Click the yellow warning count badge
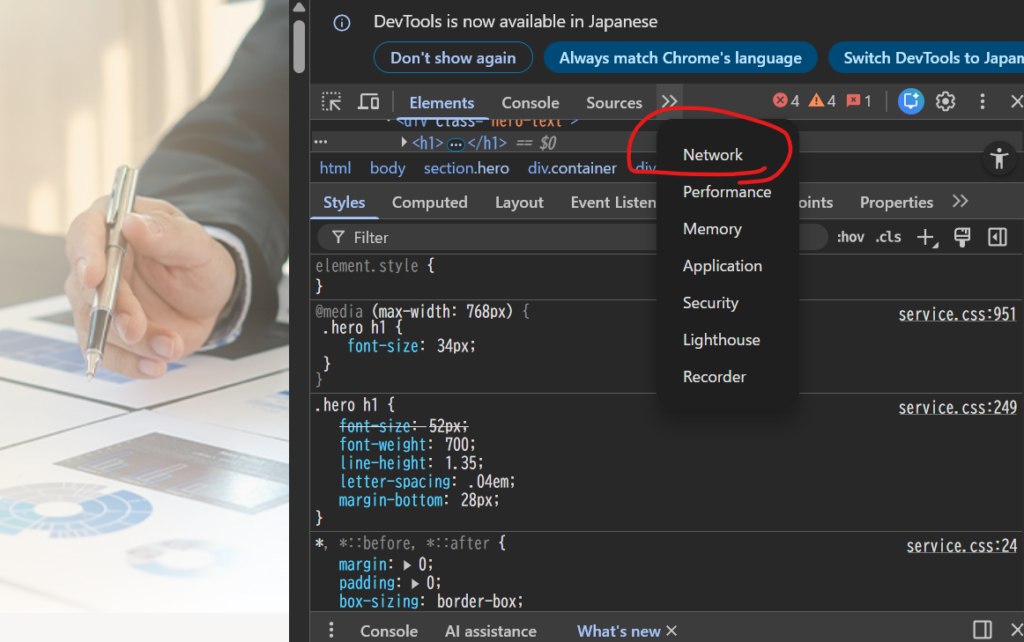Viewport: 1024px width, 642px height. (x=822, y=101)
